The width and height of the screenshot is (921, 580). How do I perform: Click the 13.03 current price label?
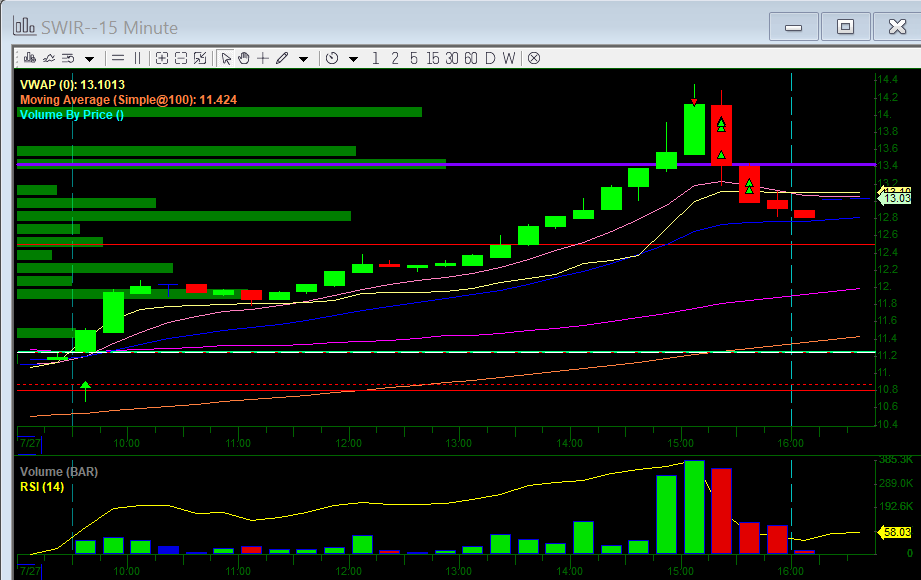point(897,198)
